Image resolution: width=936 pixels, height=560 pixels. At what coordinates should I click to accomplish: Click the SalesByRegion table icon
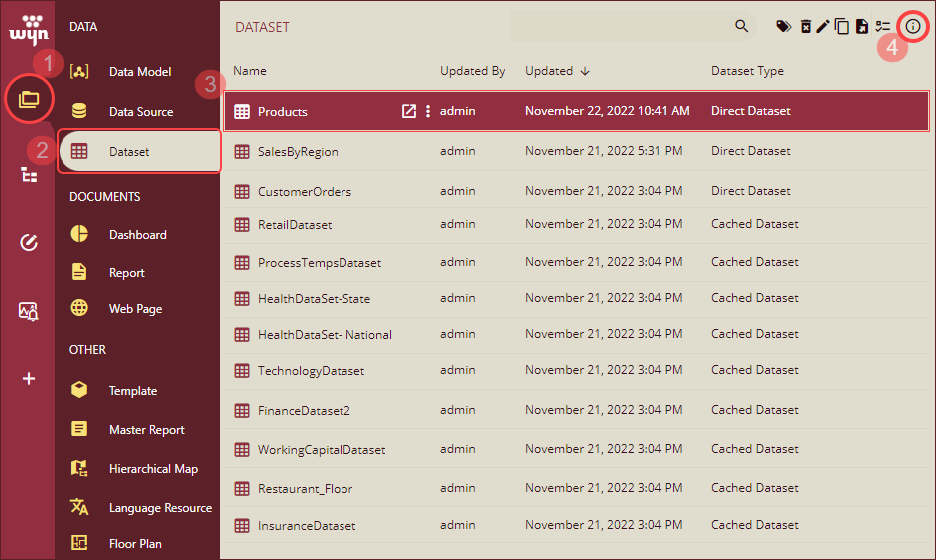242,152
